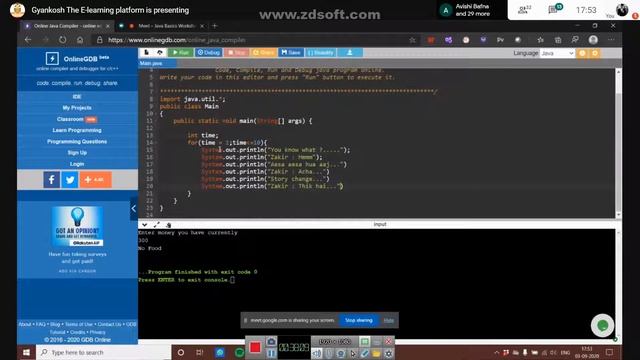Save the code with Save button
This screenshot has width=640, height=360.
(x=291, y=53)
